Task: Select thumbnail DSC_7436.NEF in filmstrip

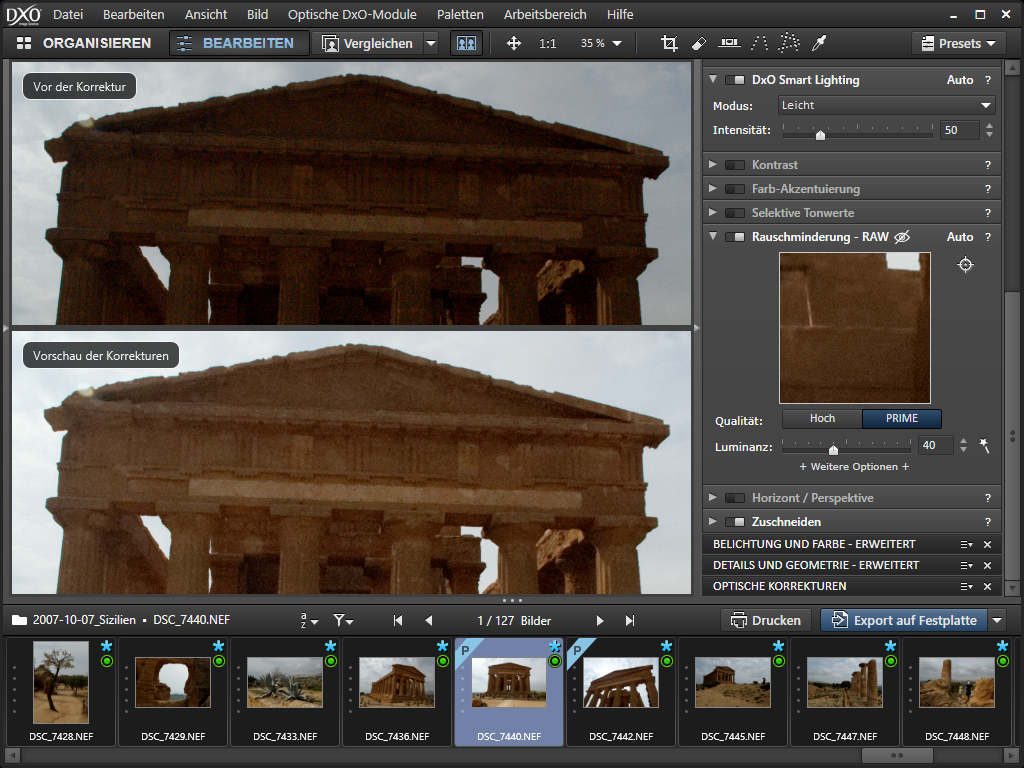Action: point(397,682)
